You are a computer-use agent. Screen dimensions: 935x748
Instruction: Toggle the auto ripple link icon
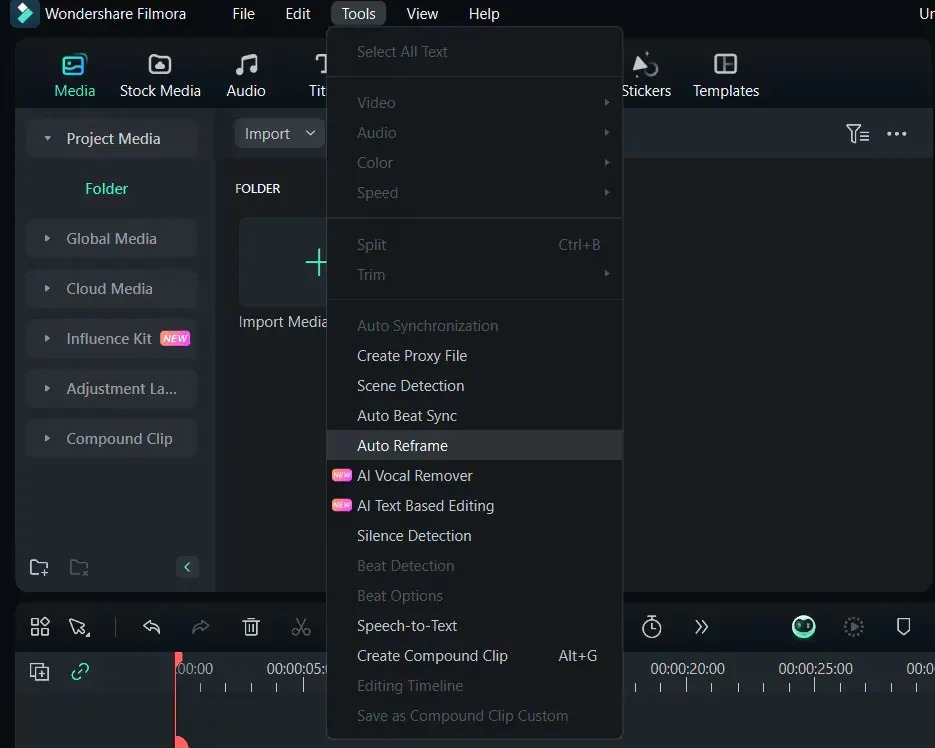(x=80, y=672)
